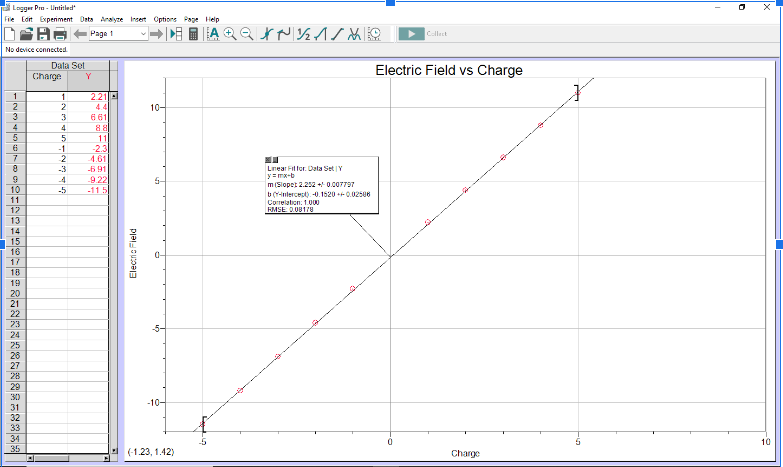Click the cell with value 2.21
The height and width of the screenshot is (467, 783).
click(88, 96)
